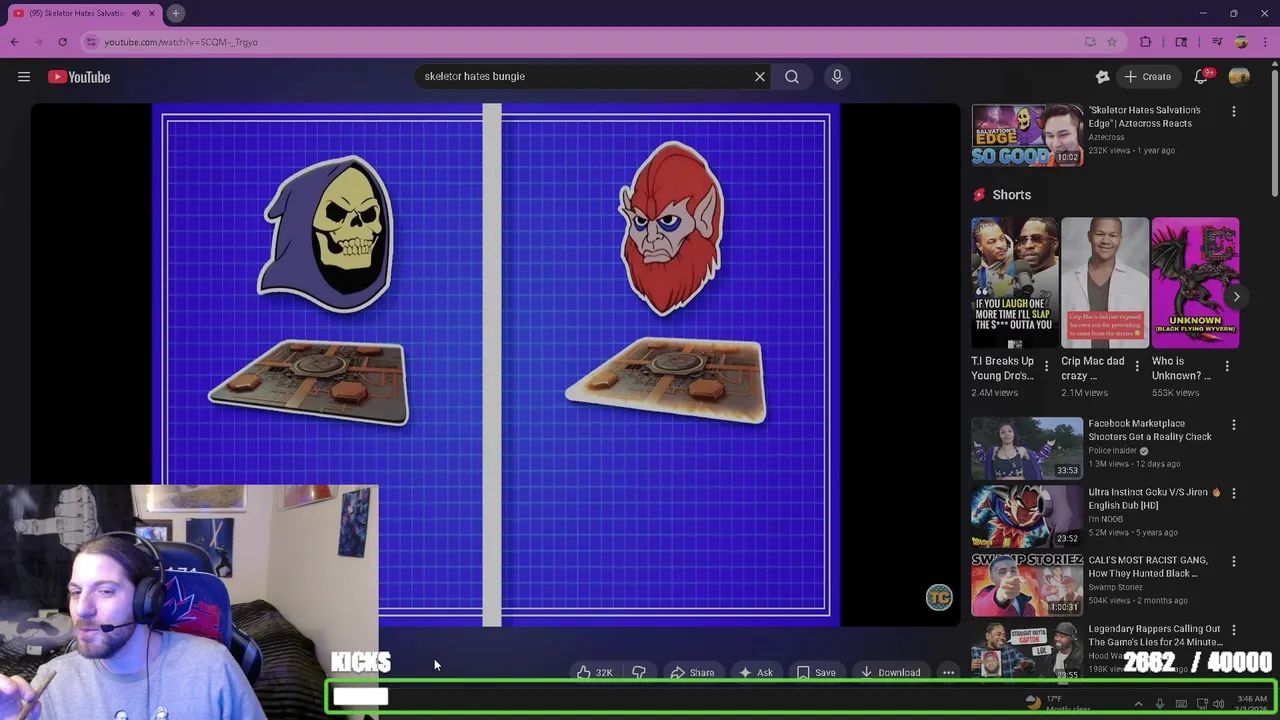
Task: Close the Skeletor Hates Salvation tab
Action: [153, 13]
